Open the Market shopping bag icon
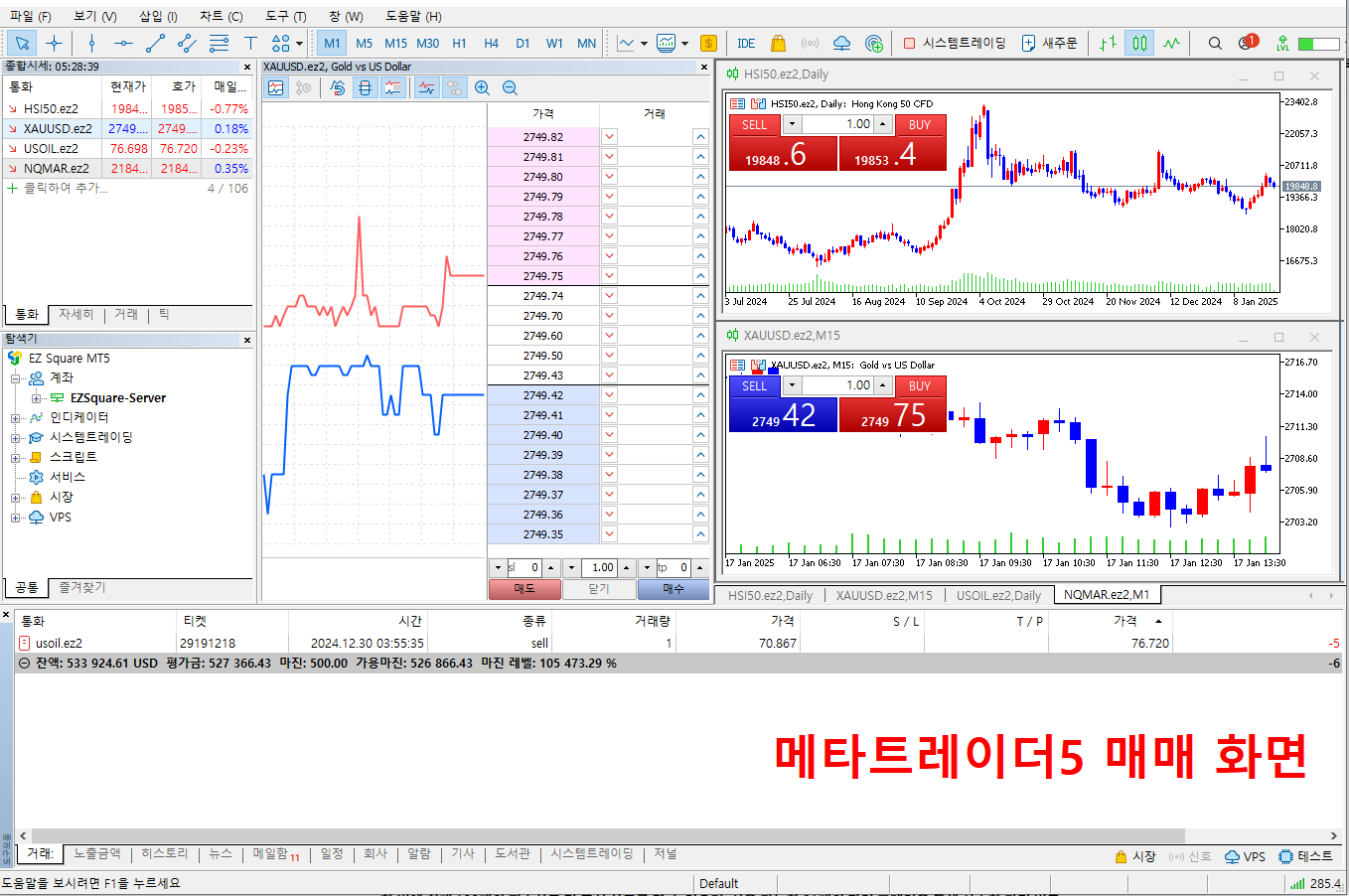This screenshot has width=1349, height=896. [778, 43]
